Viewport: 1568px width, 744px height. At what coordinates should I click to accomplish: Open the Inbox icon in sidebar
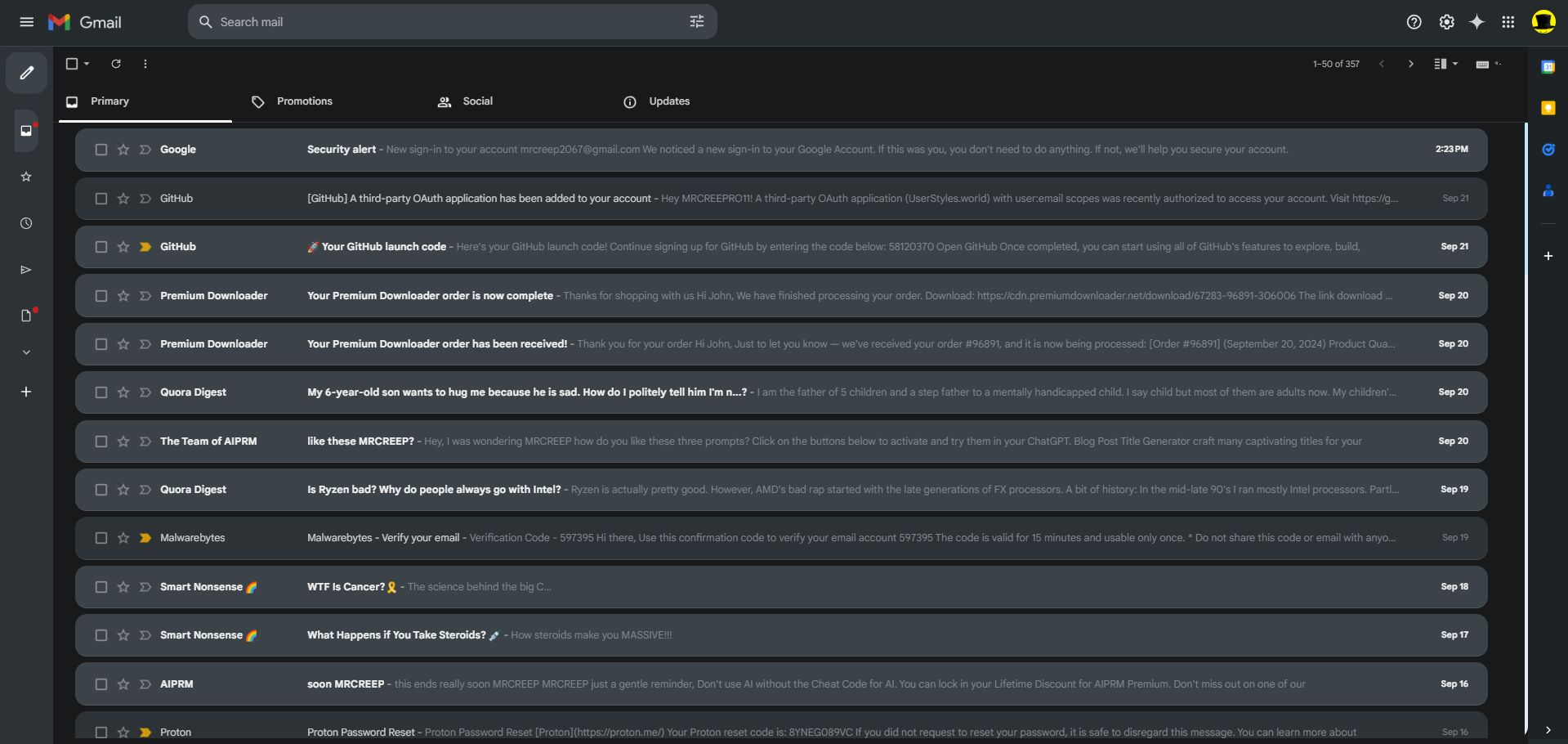(x=26, y=130)
